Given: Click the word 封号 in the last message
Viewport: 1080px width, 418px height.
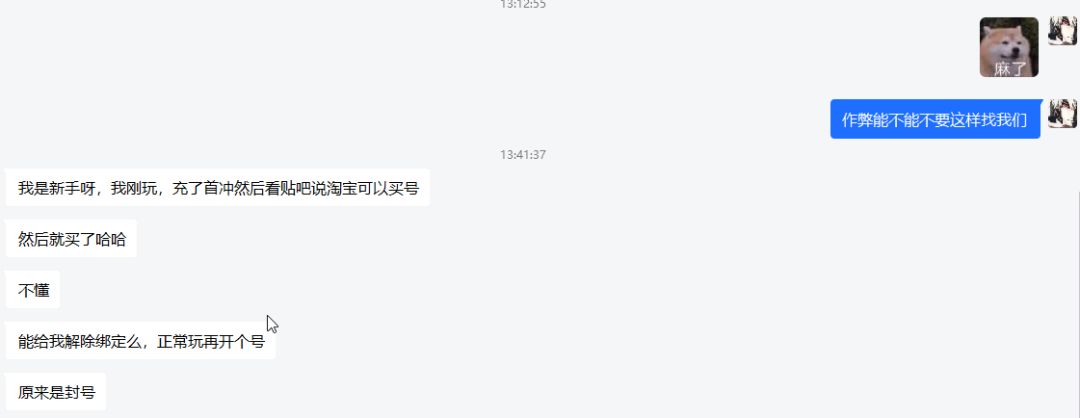Looking at the screenshot, I should pos(79,393).
